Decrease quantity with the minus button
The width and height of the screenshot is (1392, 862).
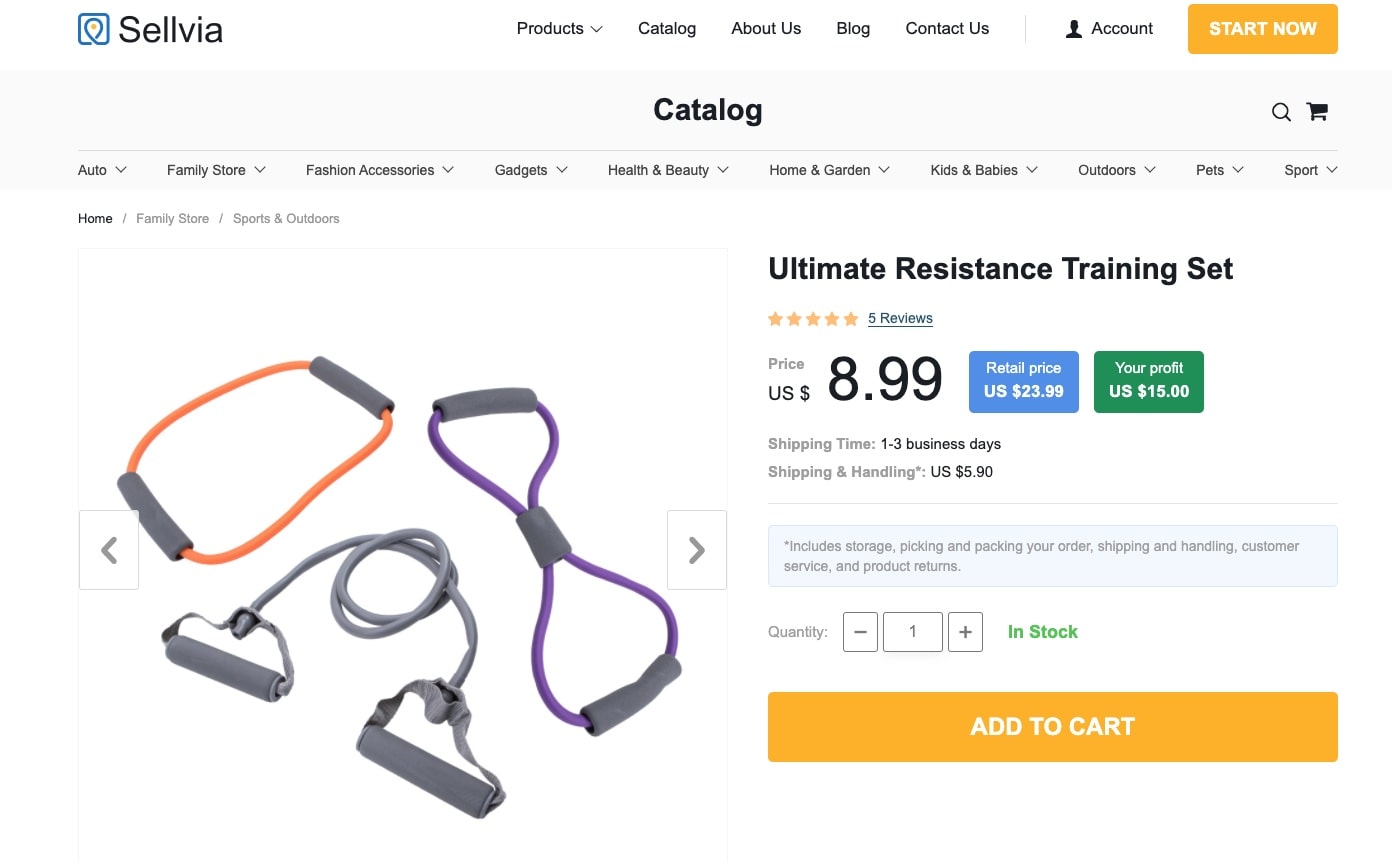[860, 632]
